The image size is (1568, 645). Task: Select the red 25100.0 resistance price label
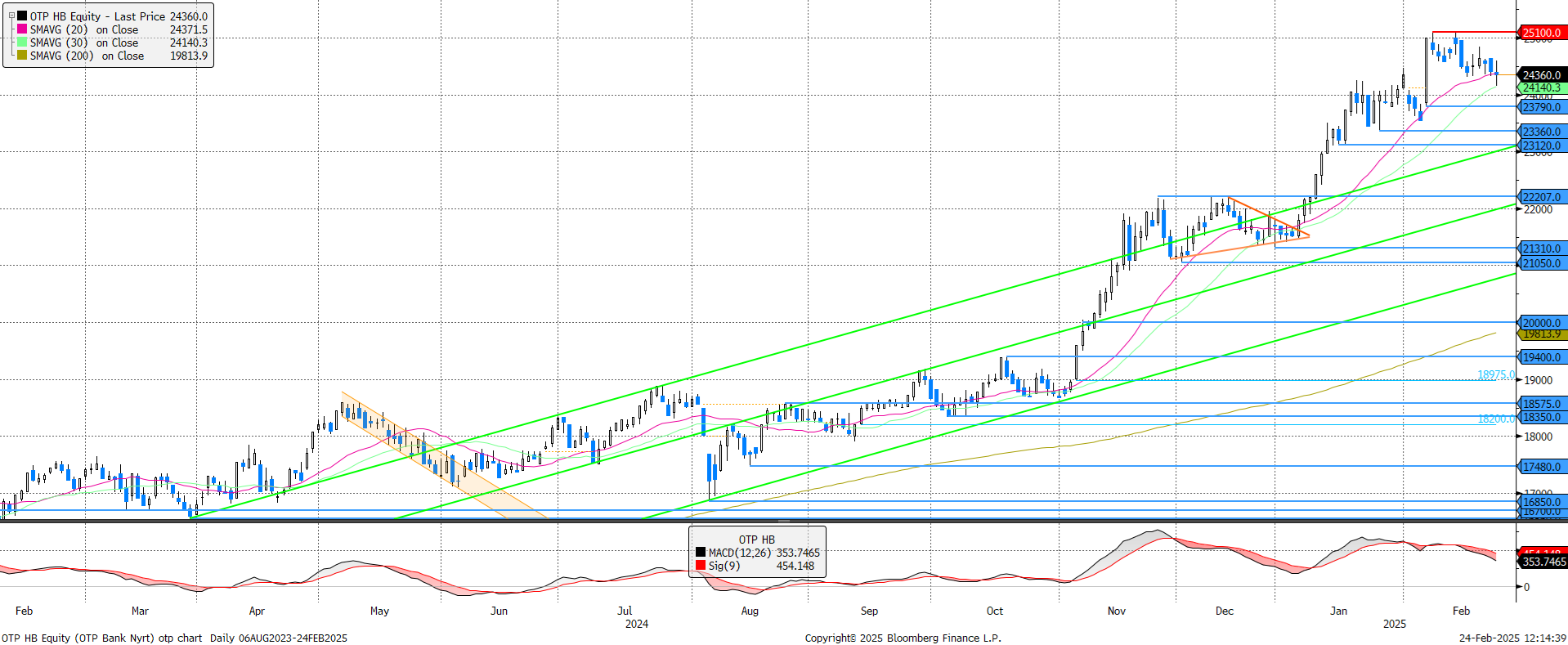tap(1542, 33)
